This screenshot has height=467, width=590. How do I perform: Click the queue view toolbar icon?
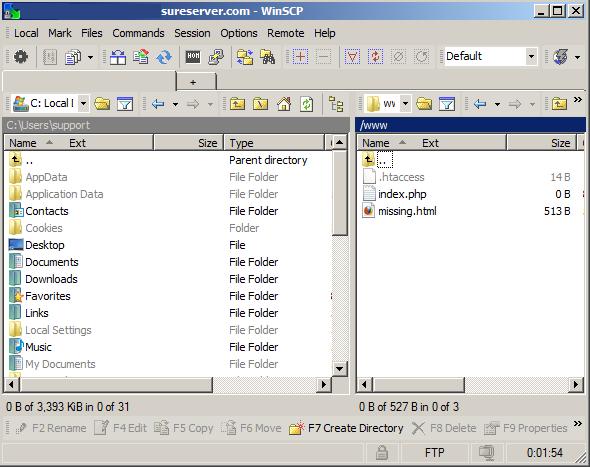point(73,57)
